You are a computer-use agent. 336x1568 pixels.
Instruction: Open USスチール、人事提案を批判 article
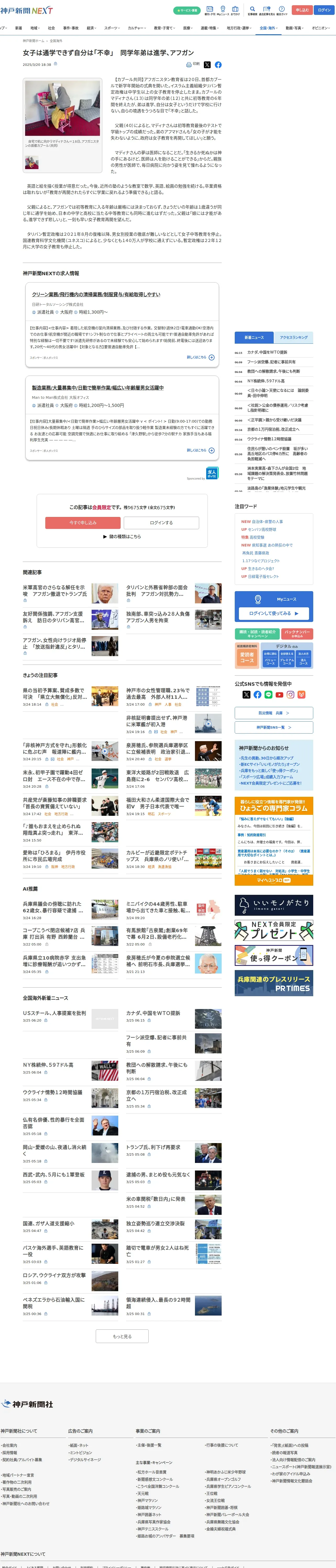click(x=54, y=1013)
